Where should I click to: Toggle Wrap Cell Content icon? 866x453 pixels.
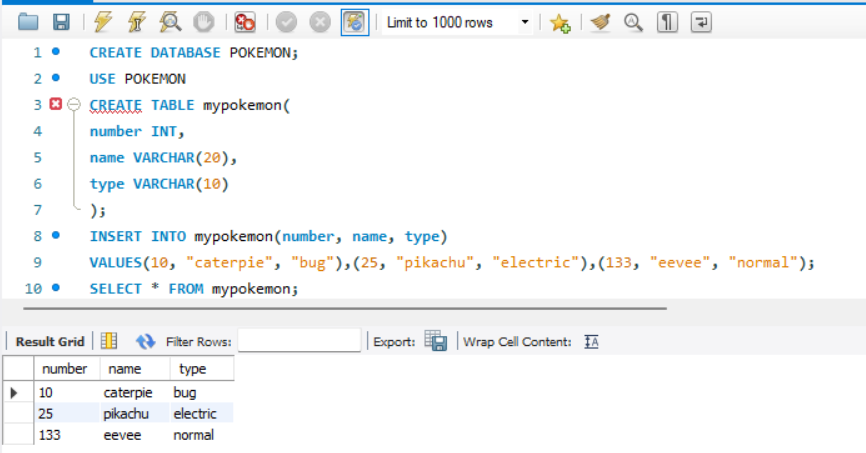[591, 342]
